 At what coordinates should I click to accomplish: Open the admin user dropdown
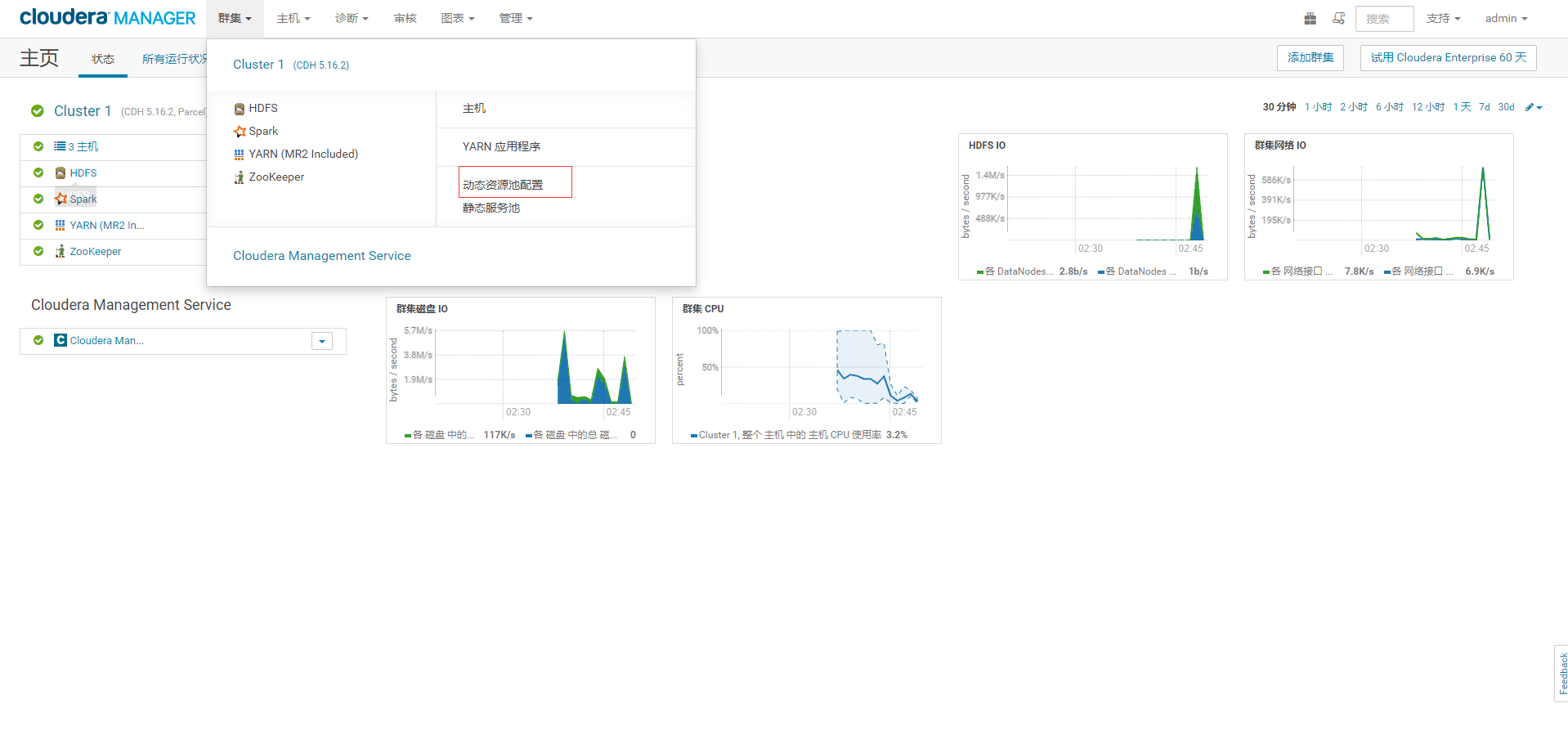click(1507, 18)
